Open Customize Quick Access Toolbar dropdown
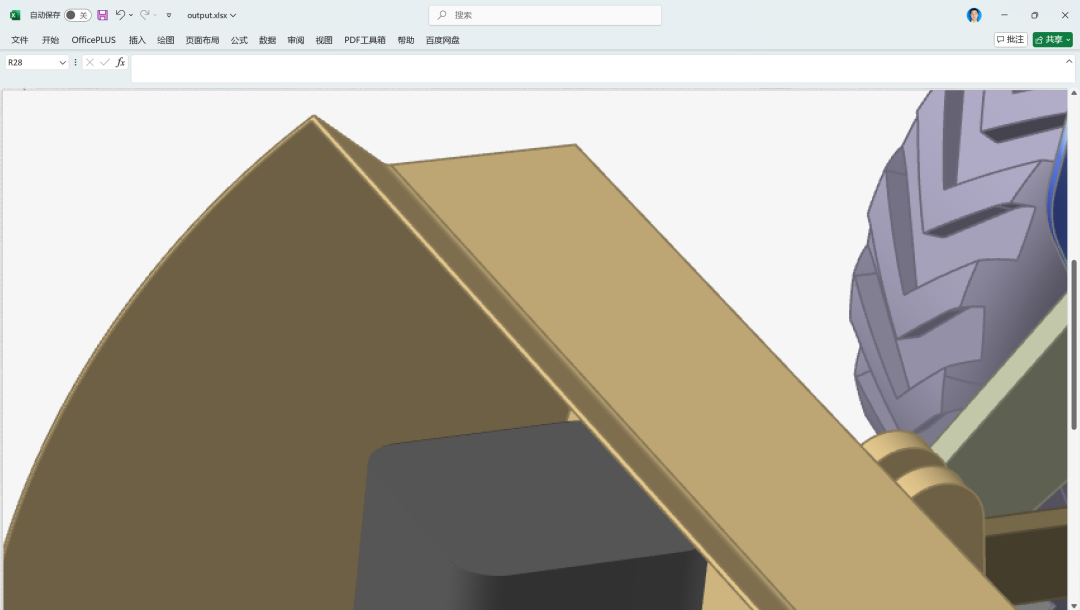The width and height of the screenshot is (1080, 610). (x=169, y=15)
